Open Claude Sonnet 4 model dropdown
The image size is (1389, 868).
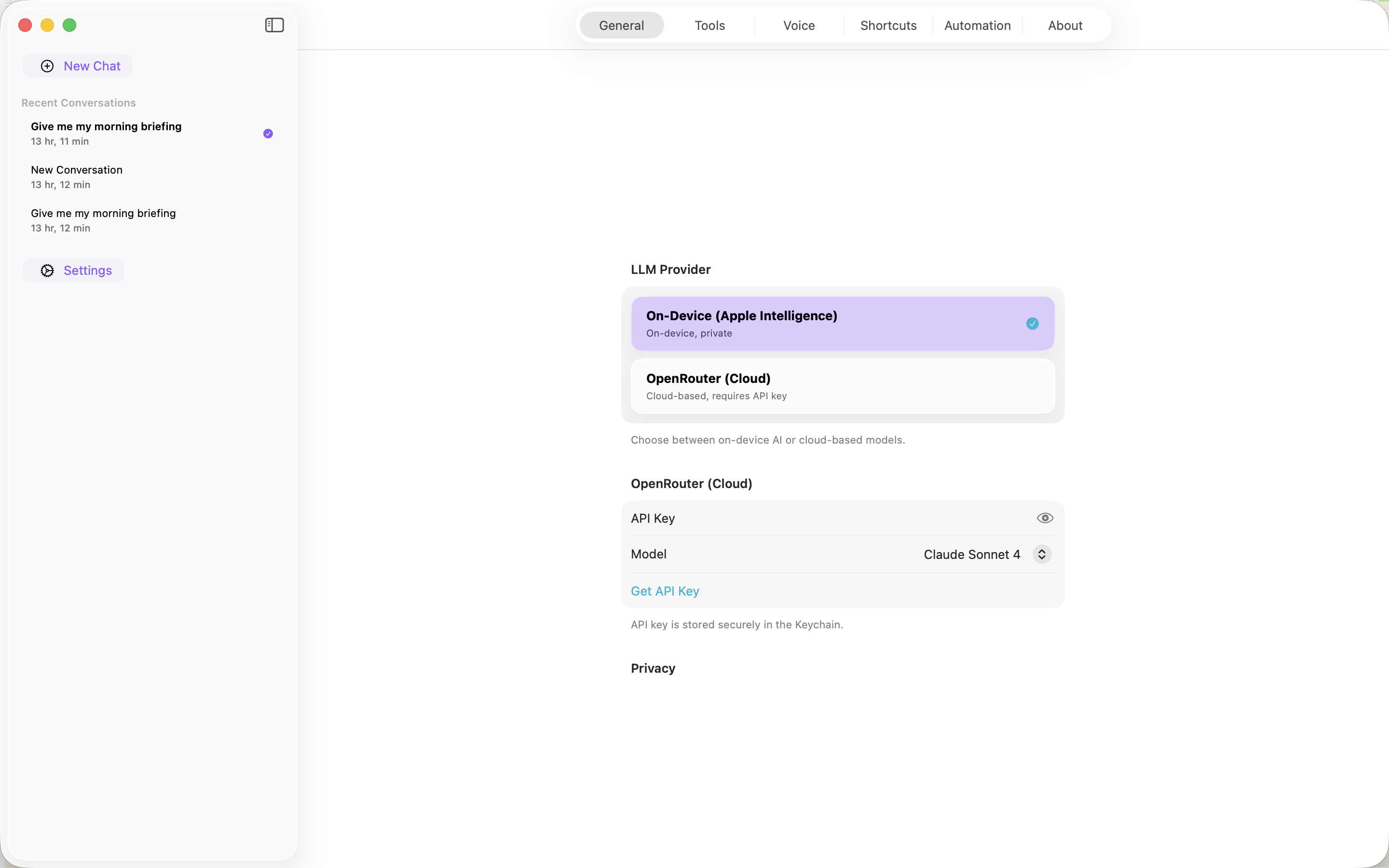tap(971, 555)
